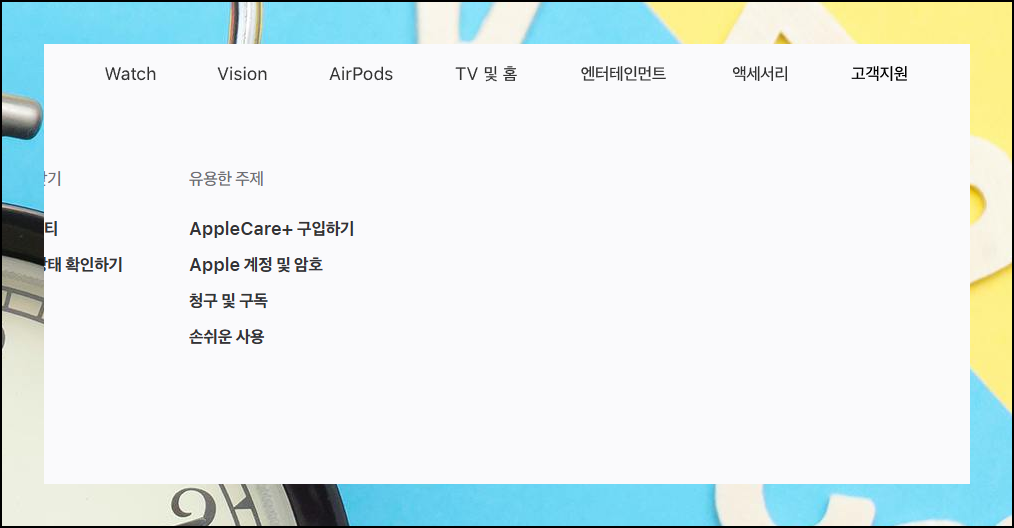
Task: Open the 액세서리 menu item
Action: 760,74
